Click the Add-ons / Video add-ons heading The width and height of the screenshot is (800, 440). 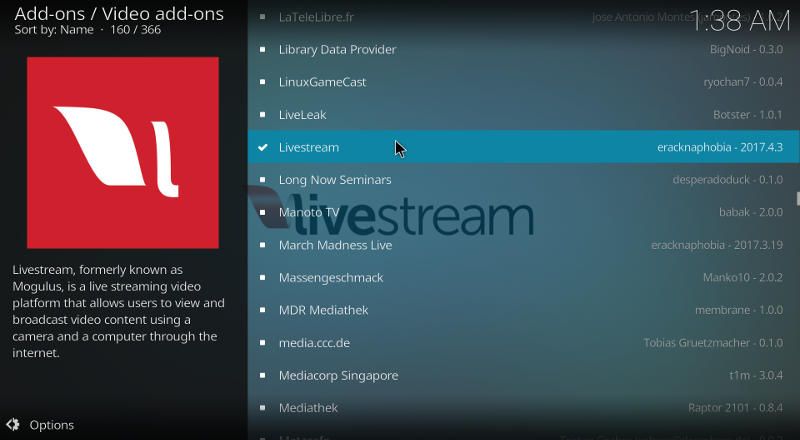click(119, 14)
